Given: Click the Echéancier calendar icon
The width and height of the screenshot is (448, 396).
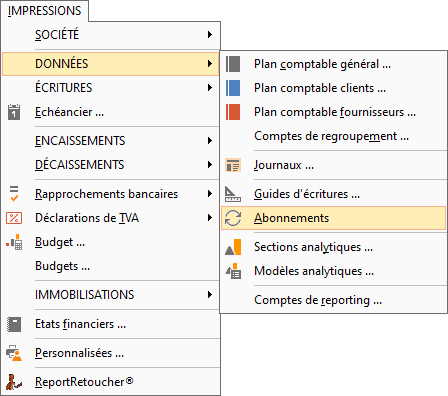Looking at the screenshot, I should point(14,112).
